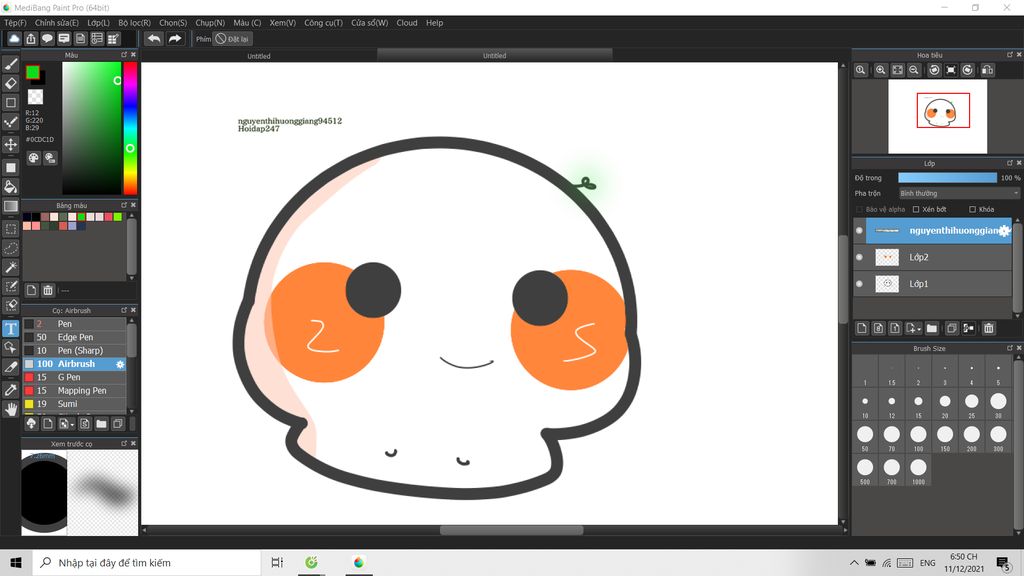Select the Text tool
Image resolution: width=1024 pixels, height=576 pixels.
click(x=11, y=328)
